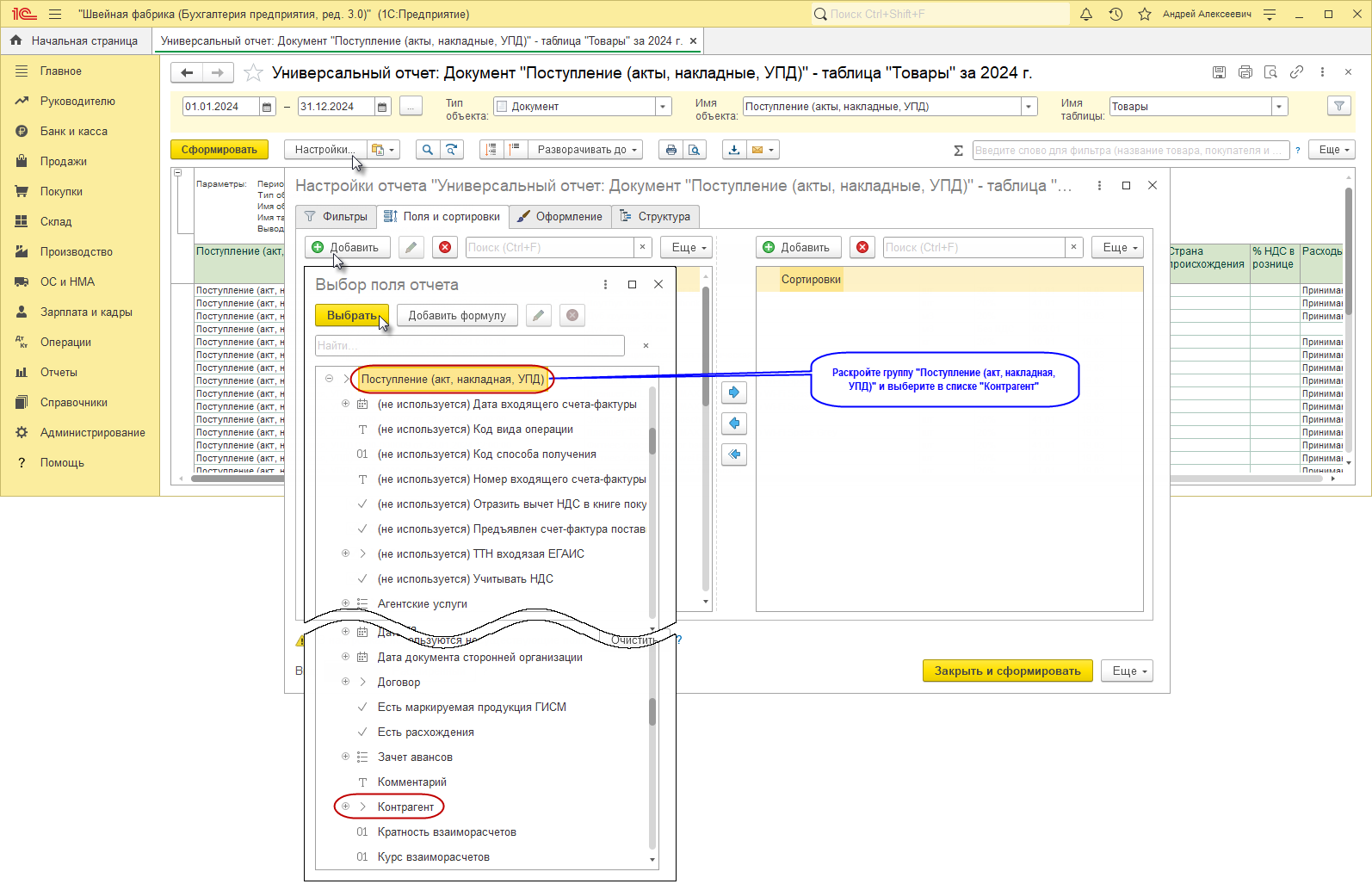Image resolution: width=1372 pixels, height=884 pixels.
Task: Open Имя объекта dropdown
Action: (1029, 107)
